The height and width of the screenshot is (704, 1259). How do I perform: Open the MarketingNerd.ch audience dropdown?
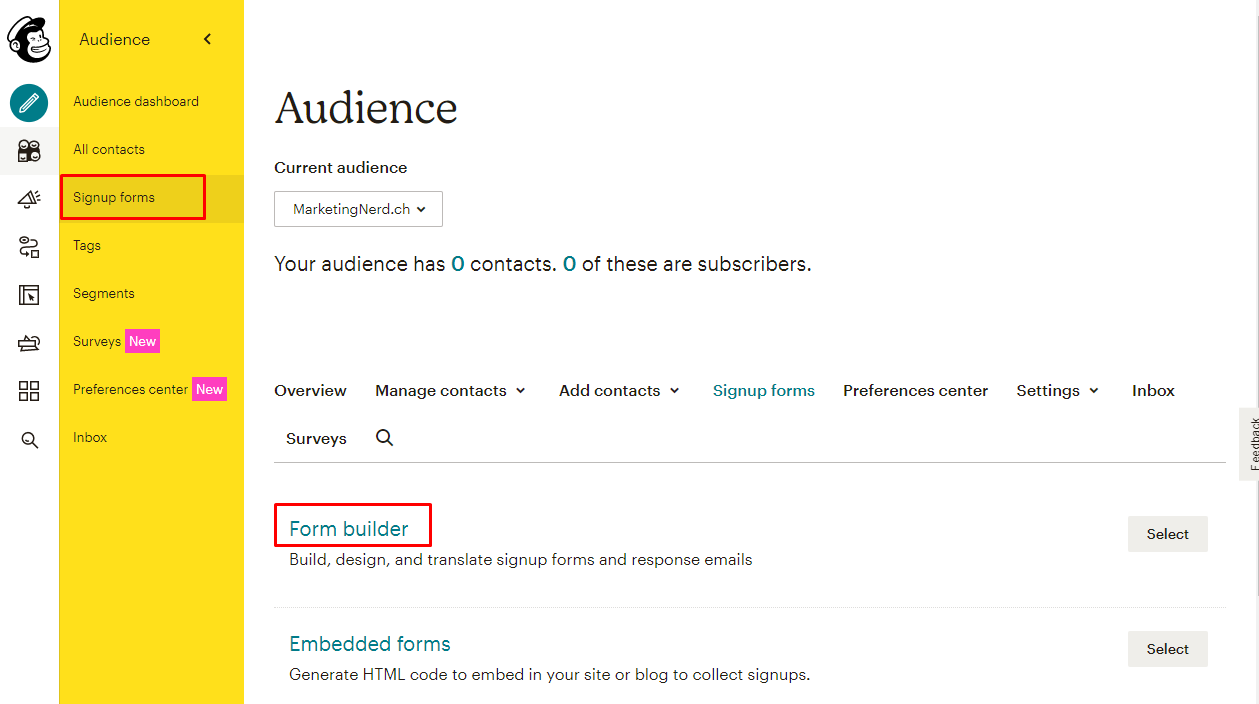358,209
